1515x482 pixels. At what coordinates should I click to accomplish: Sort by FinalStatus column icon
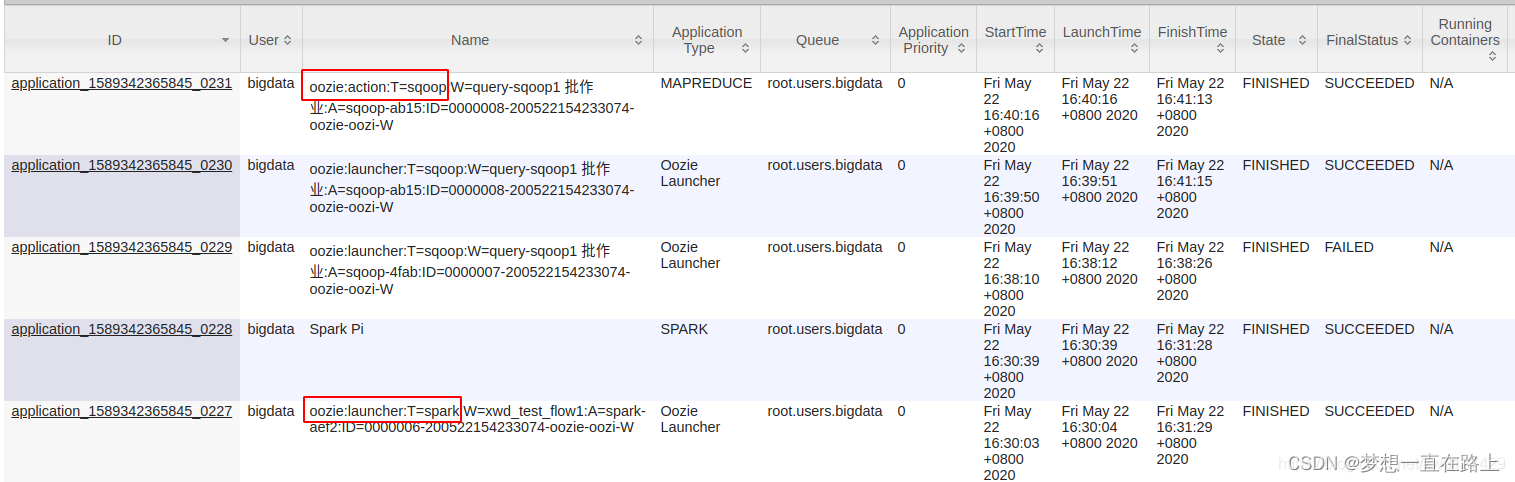coord(1407,40)
